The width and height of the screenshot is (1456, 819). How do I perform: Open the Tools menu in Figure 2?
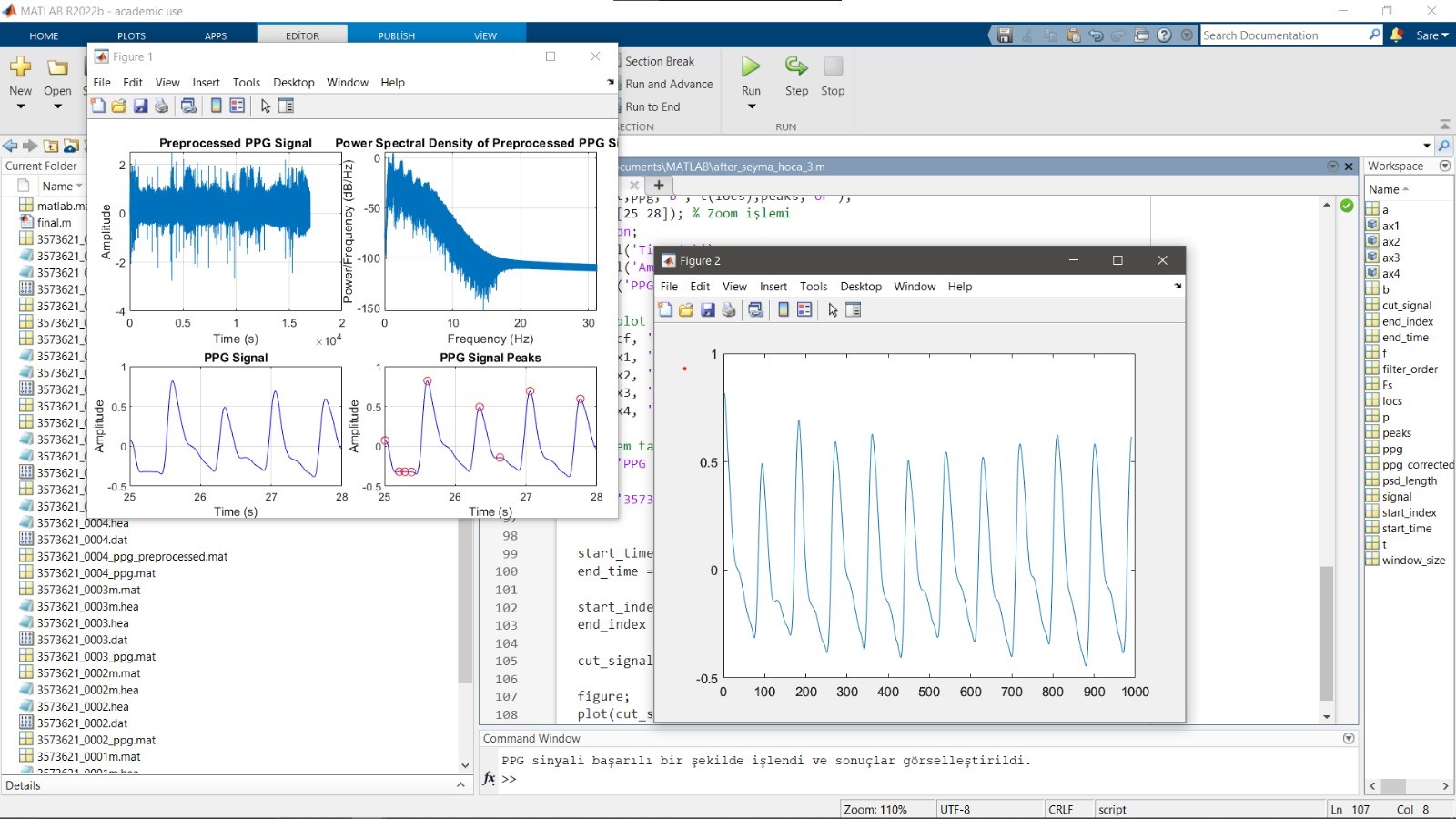(x=813, y=287)
